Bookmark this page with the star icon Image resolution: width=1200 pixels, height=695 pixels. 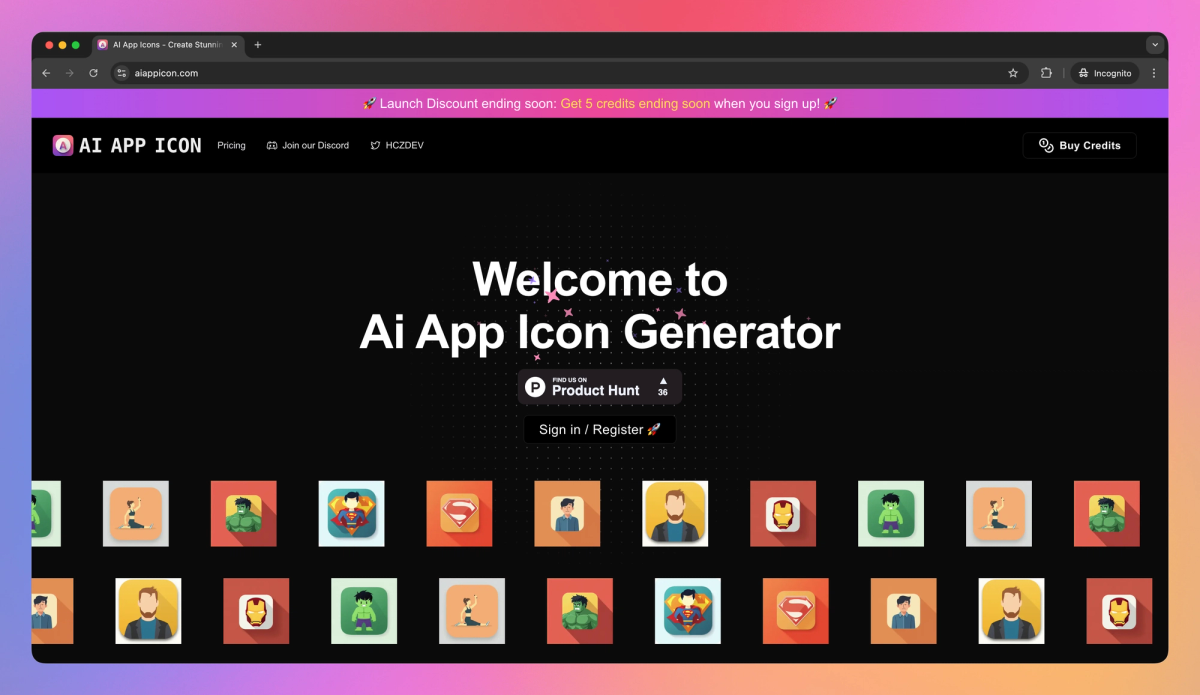1013,73
